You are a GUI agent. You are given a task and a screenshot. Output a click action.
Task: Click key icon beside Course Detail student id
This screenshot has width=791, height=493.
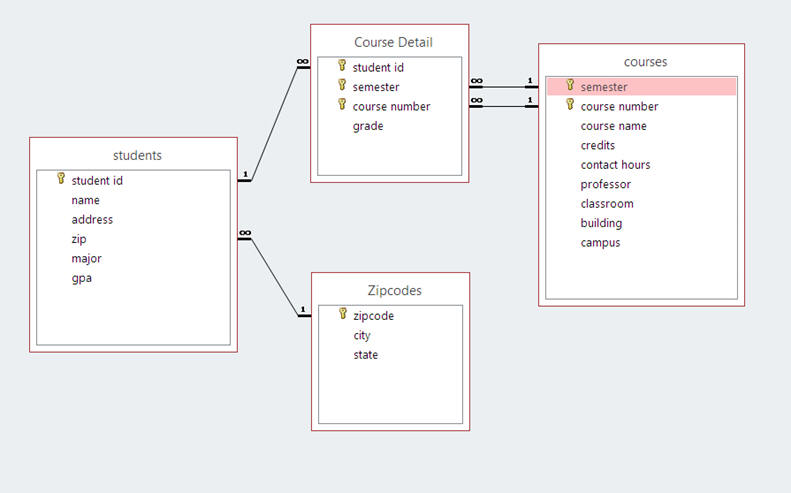tap(341, 67)
